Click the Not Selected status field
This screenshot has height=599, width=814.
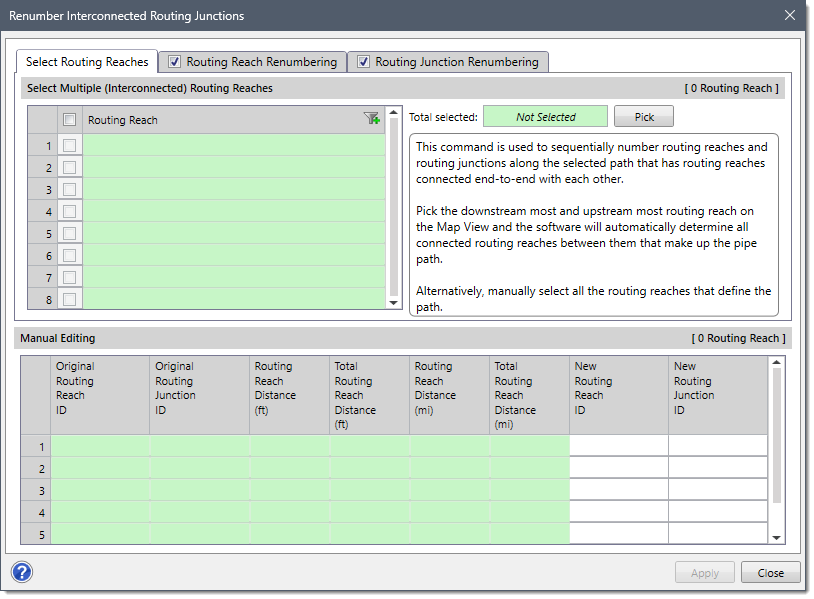[545, 116]
